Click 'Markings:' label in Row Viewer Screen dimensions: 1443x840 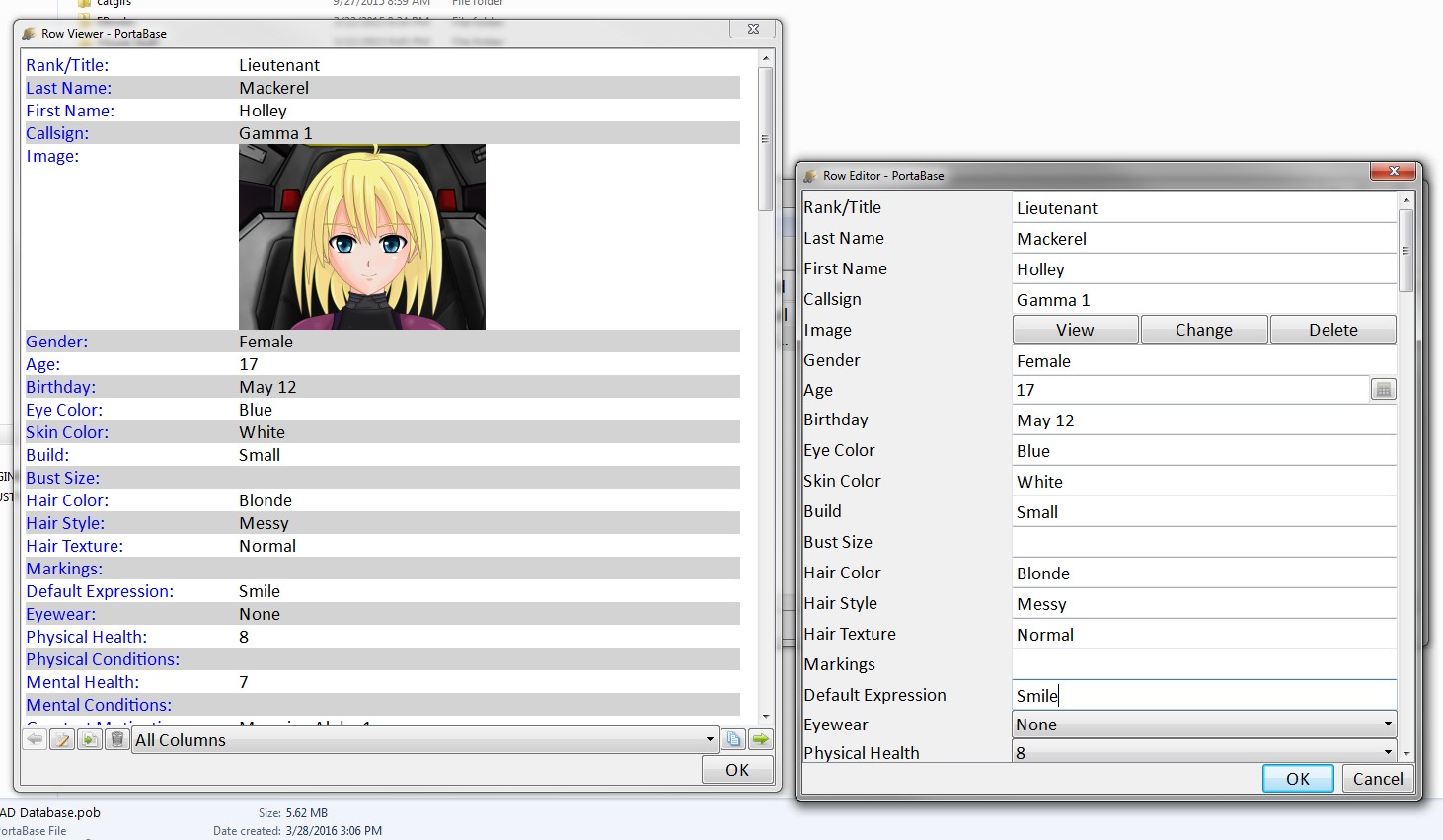tap(64, 569)
